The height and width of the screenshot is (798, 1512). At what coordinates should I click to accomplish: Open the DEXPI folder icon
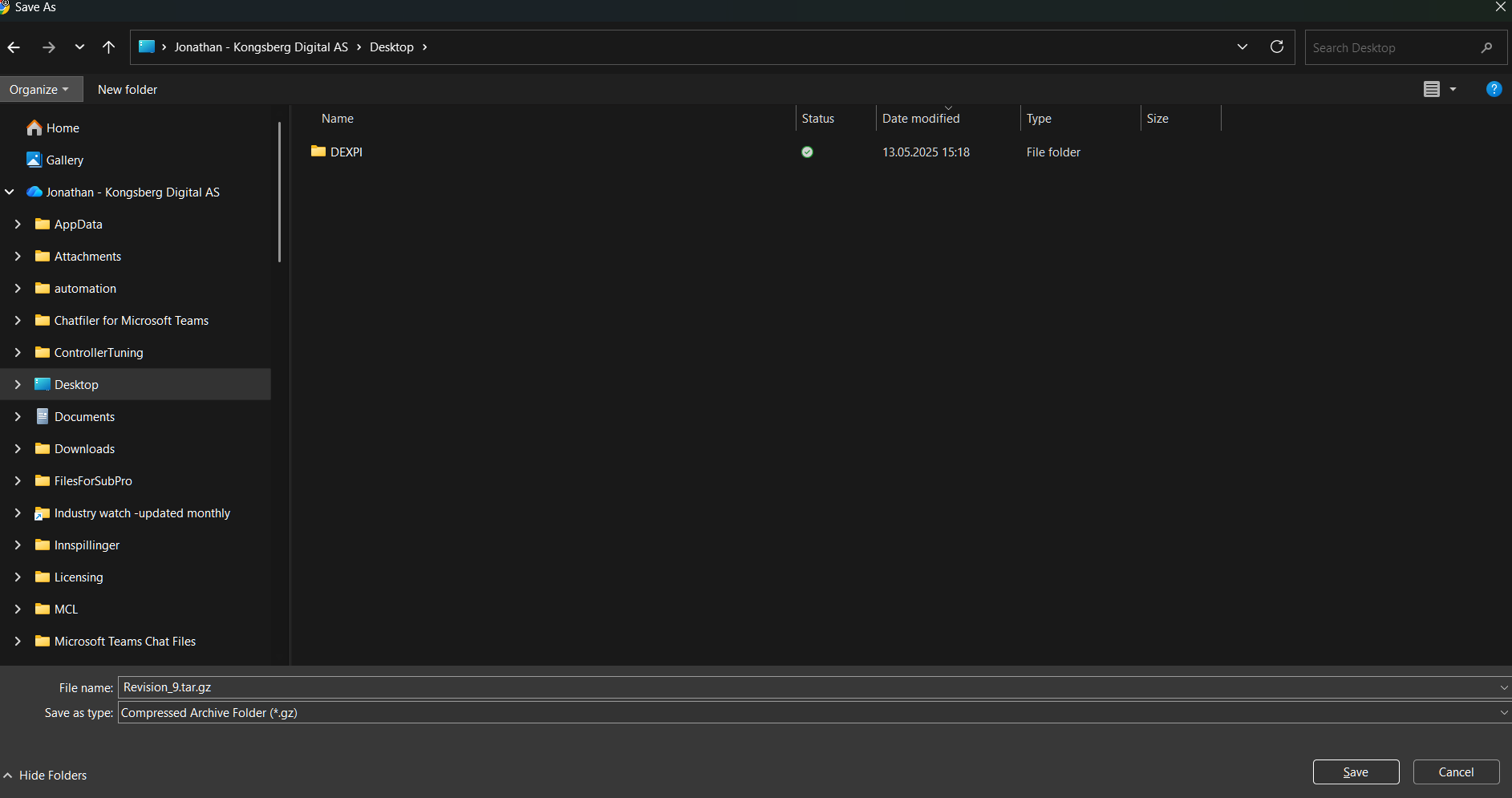(x=318, y=152)
